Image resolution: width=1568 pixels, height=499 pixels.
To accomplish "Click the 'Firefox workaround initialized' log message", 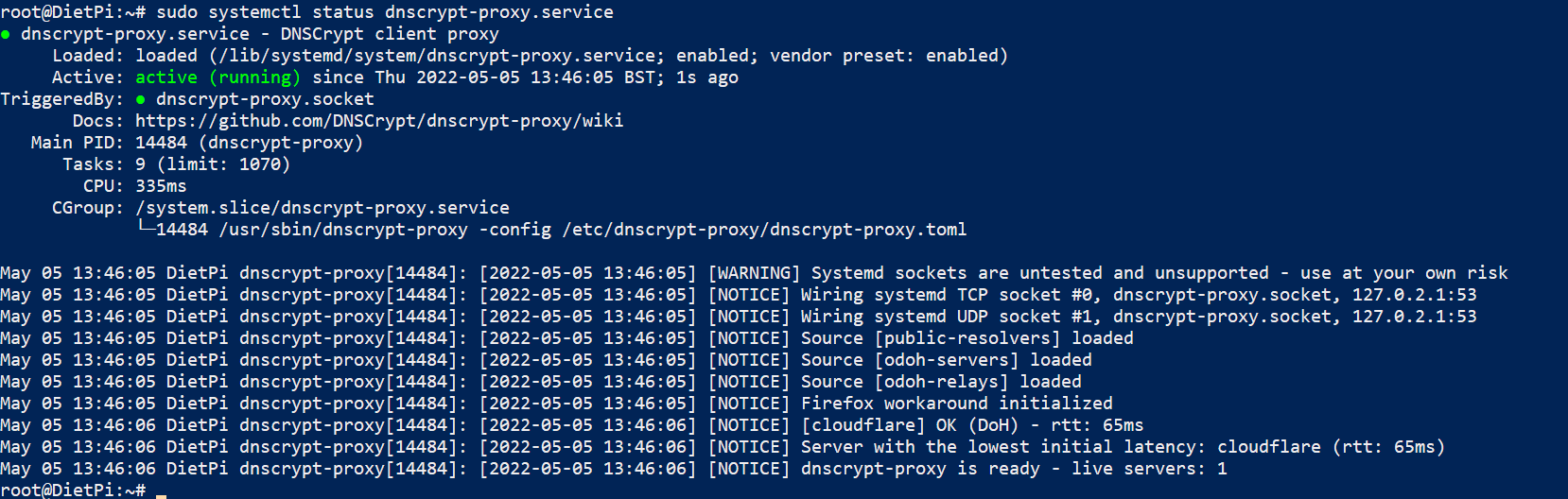I will coord(957,404).
